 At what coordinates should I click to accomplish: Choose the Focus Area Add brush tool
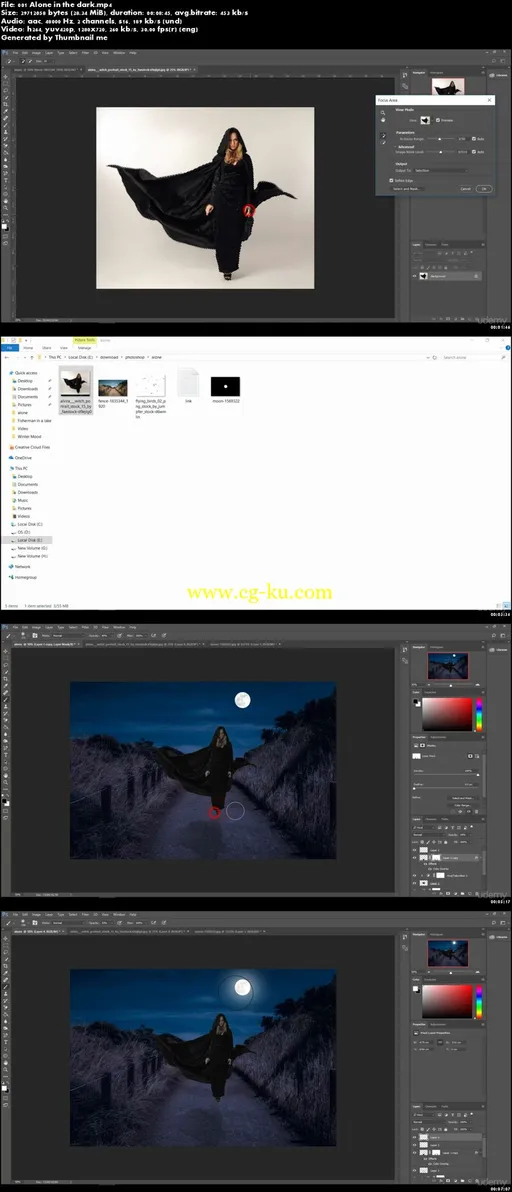tap(383, 135)
